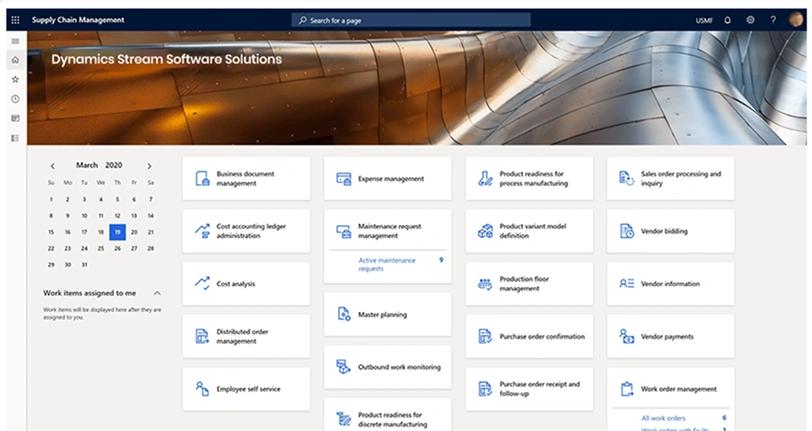Open Favorites star icon in sidebar
The width and height of the screenshot is (812, 431).
tap(15, 79)
